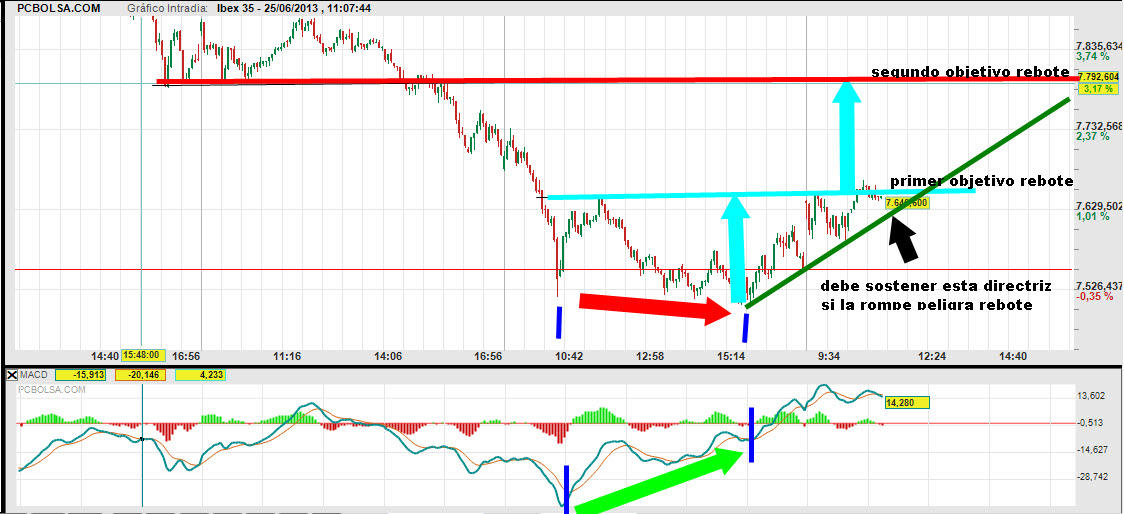The image size is (1124, 514).
Task: Click the MACD last value tag 14,280
Action: [906, 403]
